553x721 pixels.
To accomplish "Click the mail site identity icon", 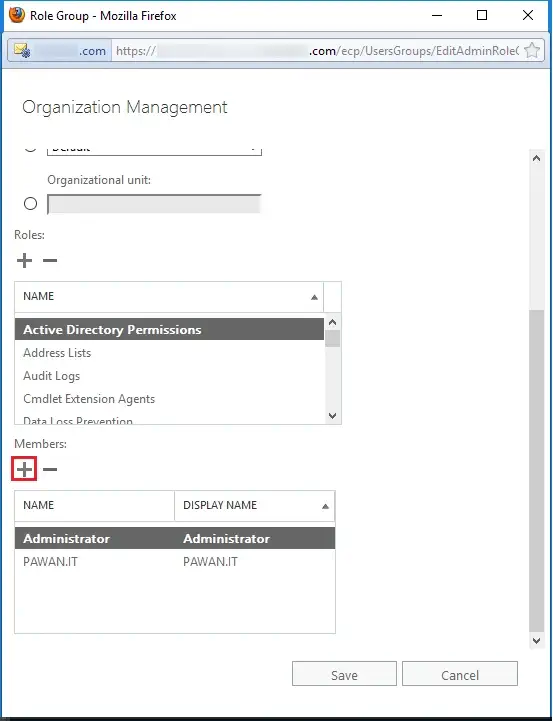I will pyautogui.click(x=22, y=51).
